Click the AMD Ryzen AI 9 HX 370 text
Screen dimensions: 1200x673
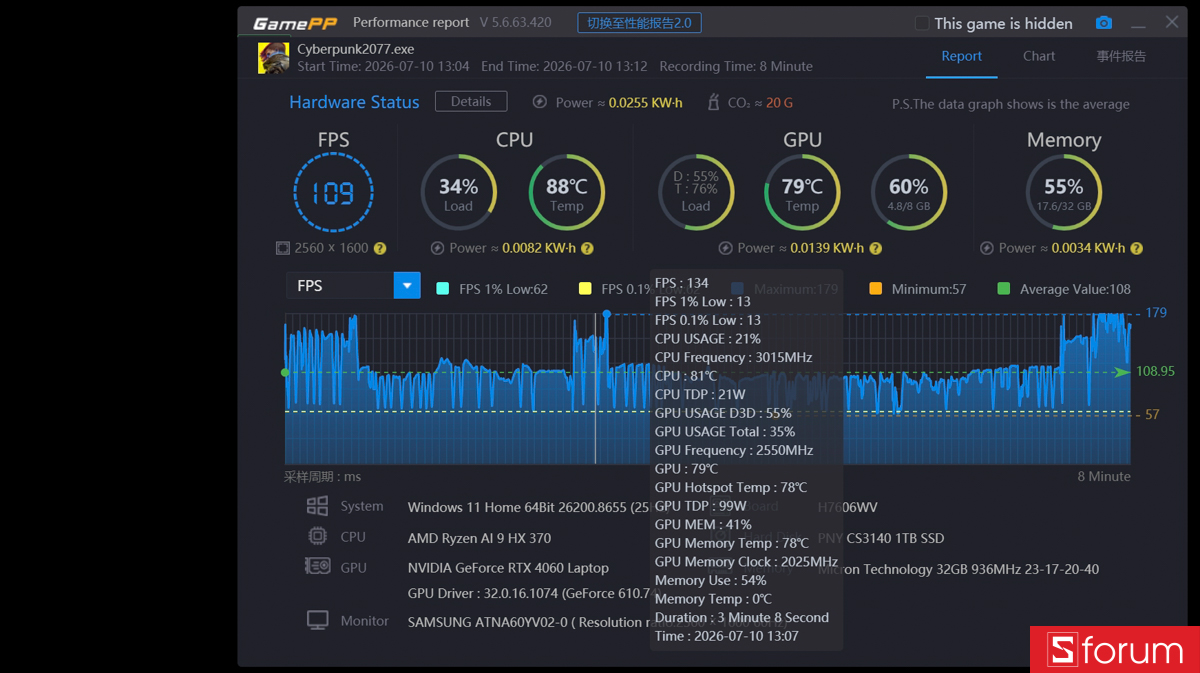479,538
